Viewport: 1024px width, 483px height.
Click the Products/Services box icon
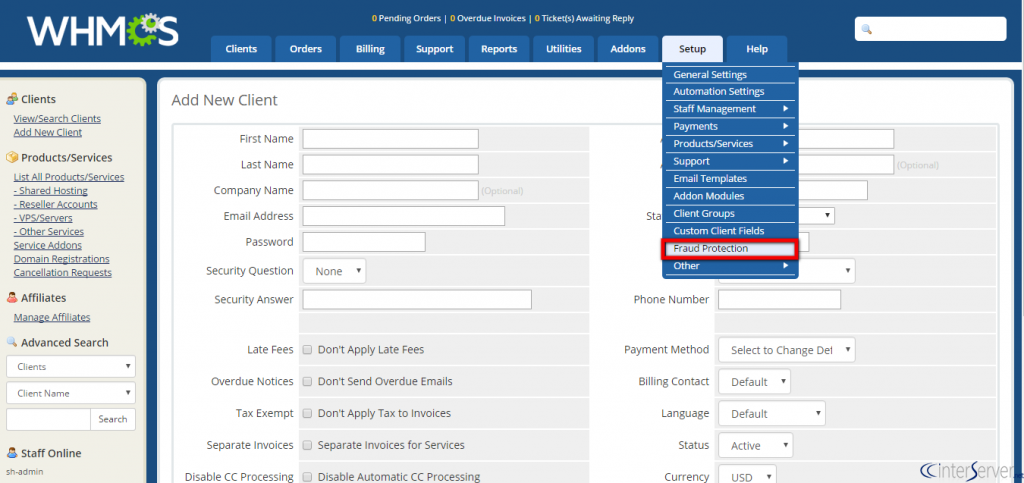[x=12, y=157]
